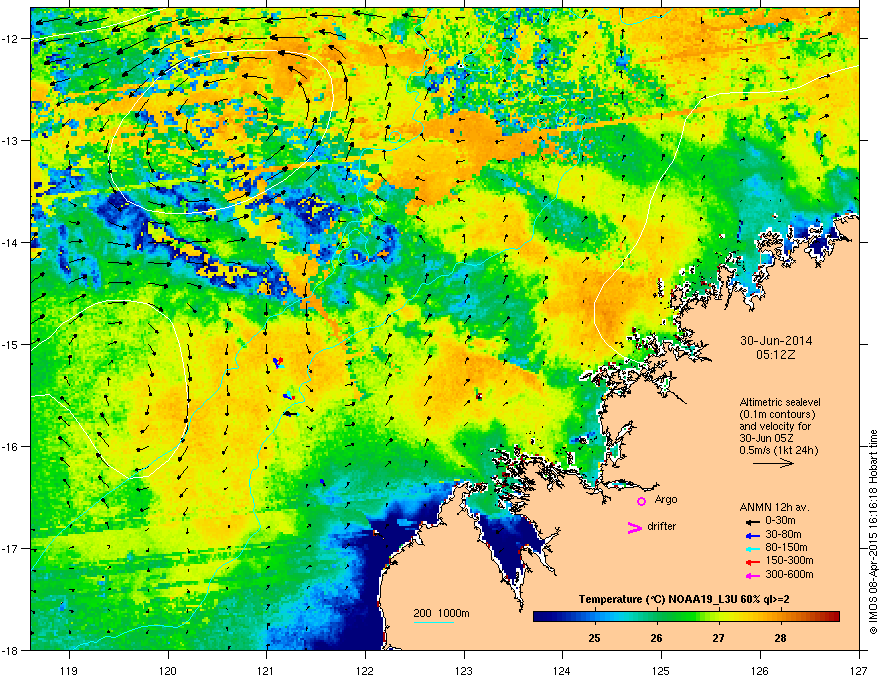Click the latitude axis label -12
880x680 pixels.
(x=11, y=39)
